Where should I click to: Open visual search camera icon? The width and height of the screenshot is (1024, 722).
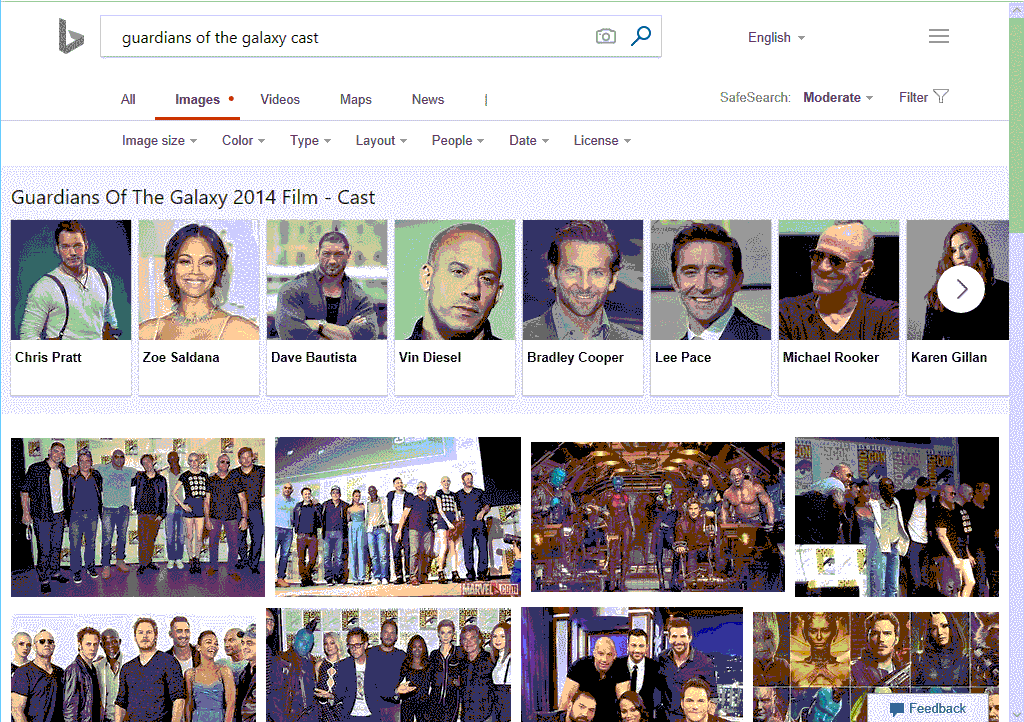(x=605, y=37)
